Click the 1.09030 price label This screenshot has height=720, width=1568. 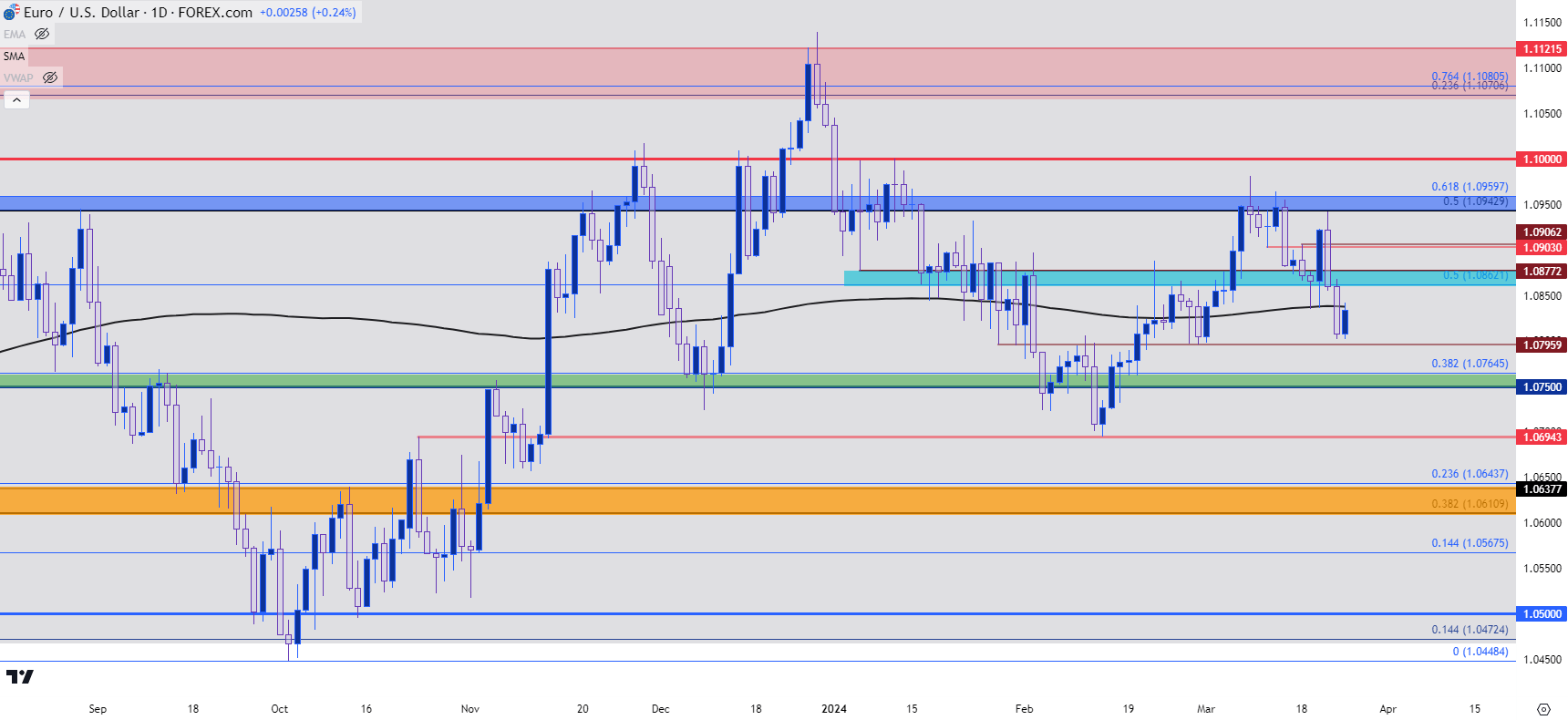point(1542,248)
